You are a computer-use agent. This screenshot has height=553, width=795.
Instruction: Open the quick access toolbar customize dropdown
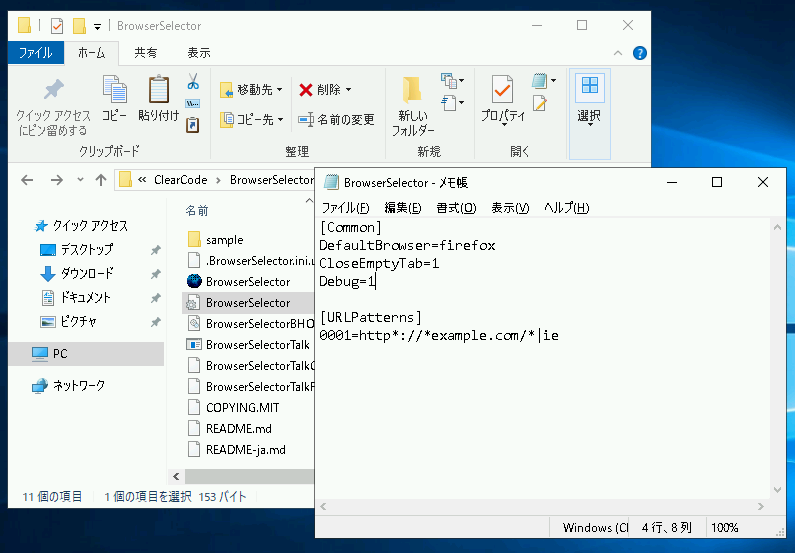97,27
